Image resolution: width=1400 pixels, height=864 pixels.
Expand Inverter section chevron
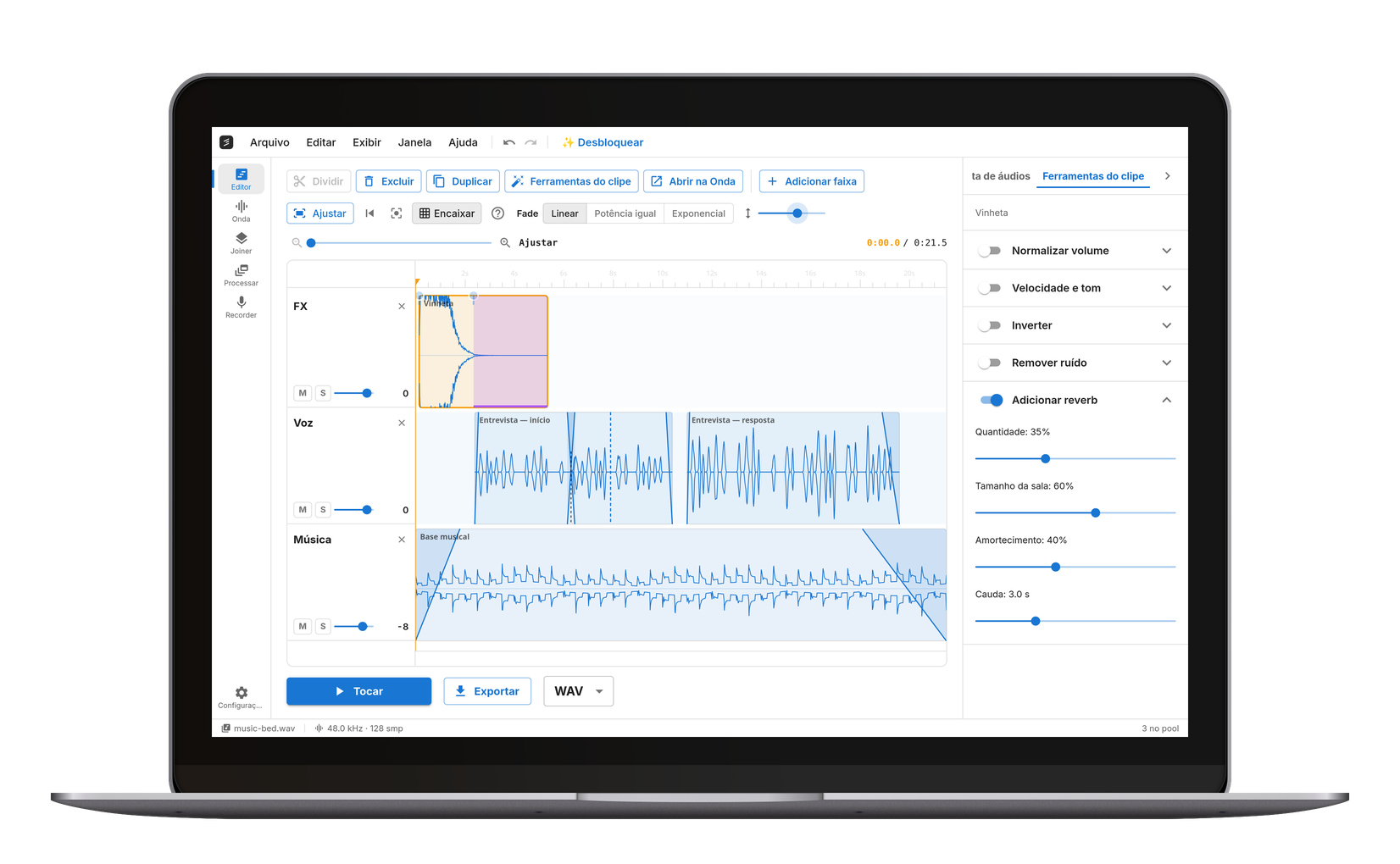click(x=1167, y=325)
